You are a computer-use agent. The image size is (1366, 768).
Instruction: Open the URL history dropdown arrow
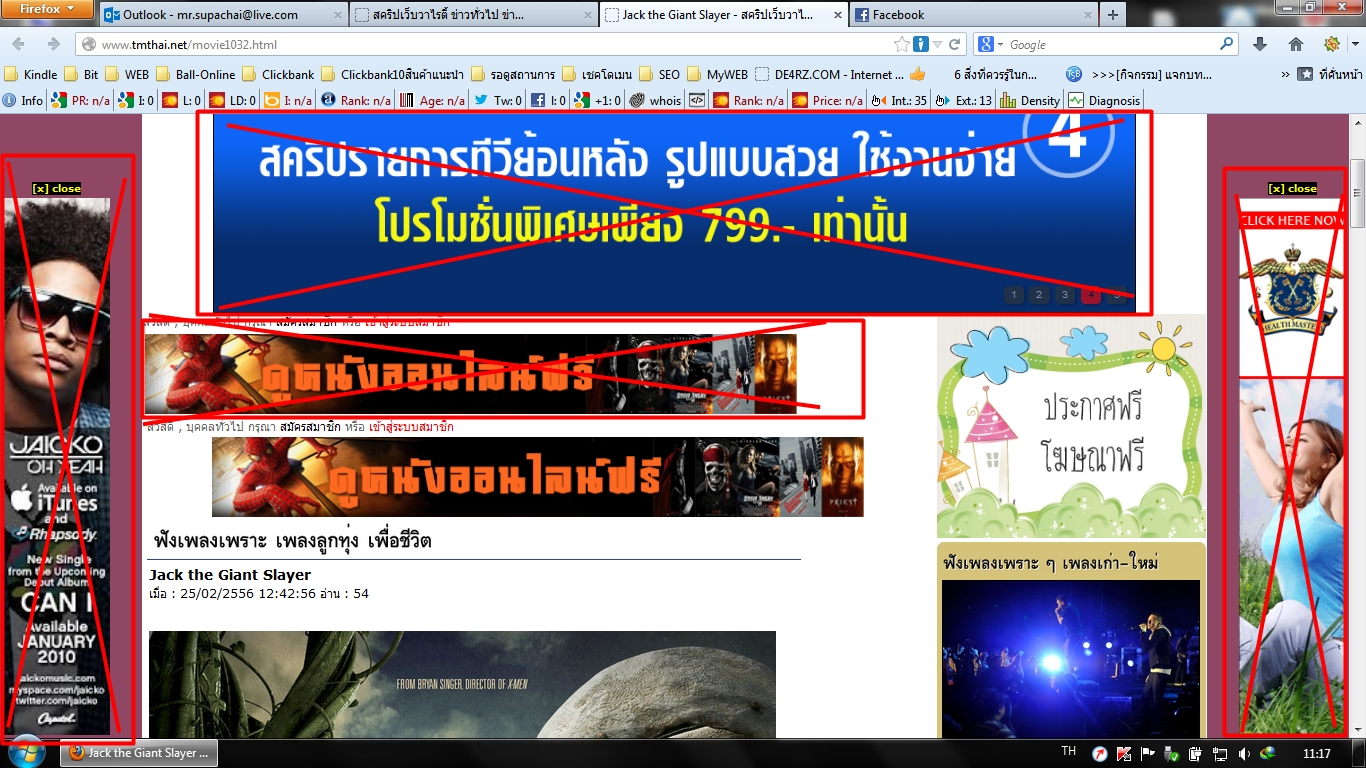coord(937,45)
